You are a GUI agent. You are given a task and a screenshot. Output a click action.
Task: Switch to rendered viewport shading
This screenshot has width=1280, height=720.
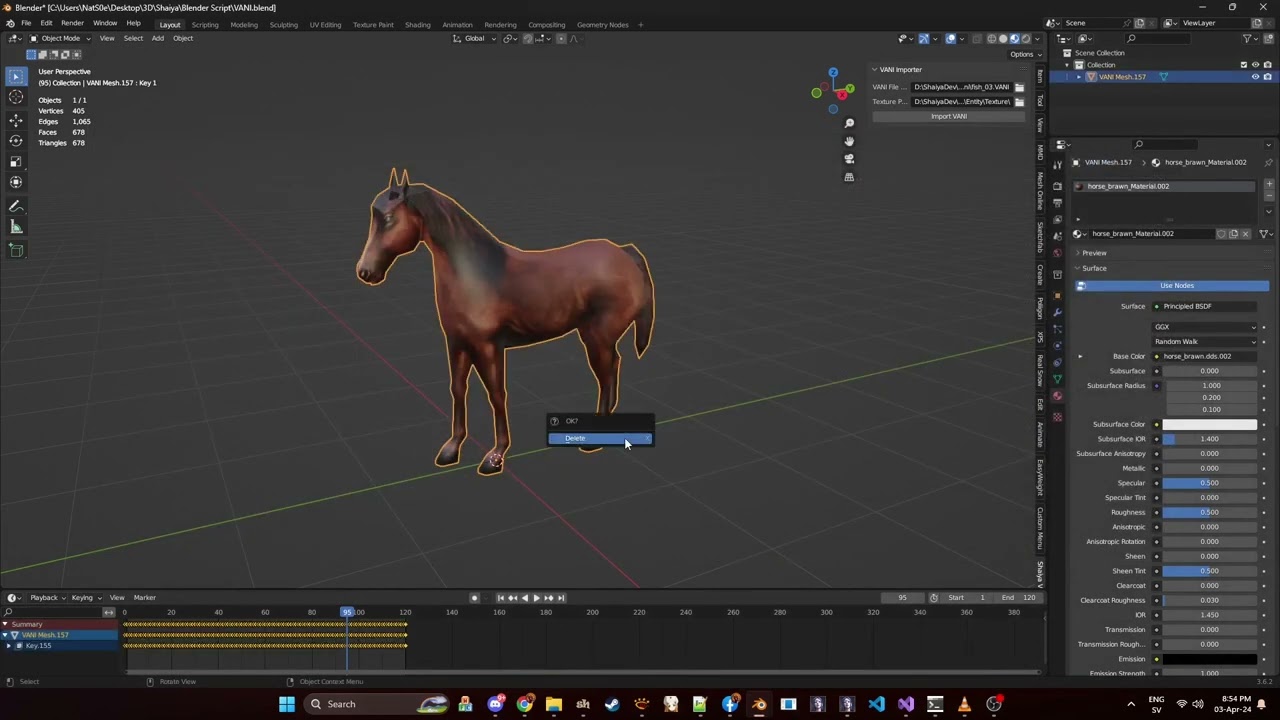pyautogui.click(x=1025, y=39)
